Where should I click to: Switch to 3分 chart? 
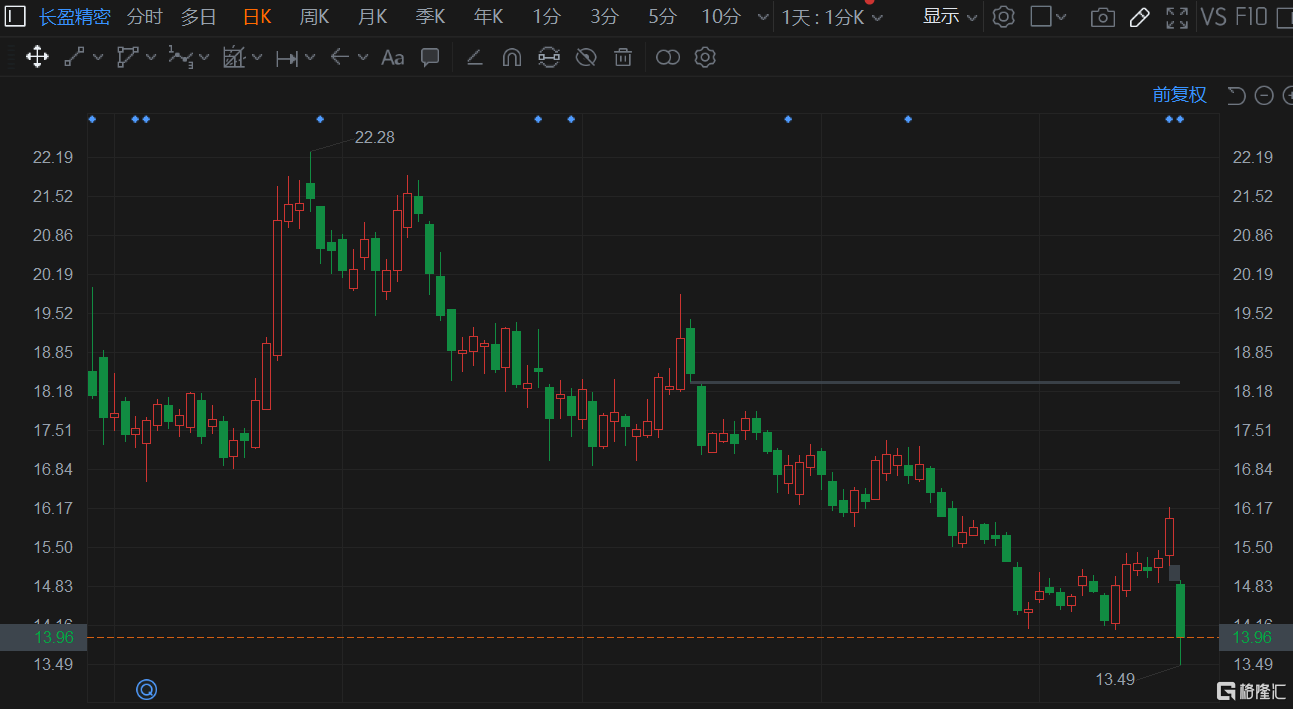click(x=605, y=16)
